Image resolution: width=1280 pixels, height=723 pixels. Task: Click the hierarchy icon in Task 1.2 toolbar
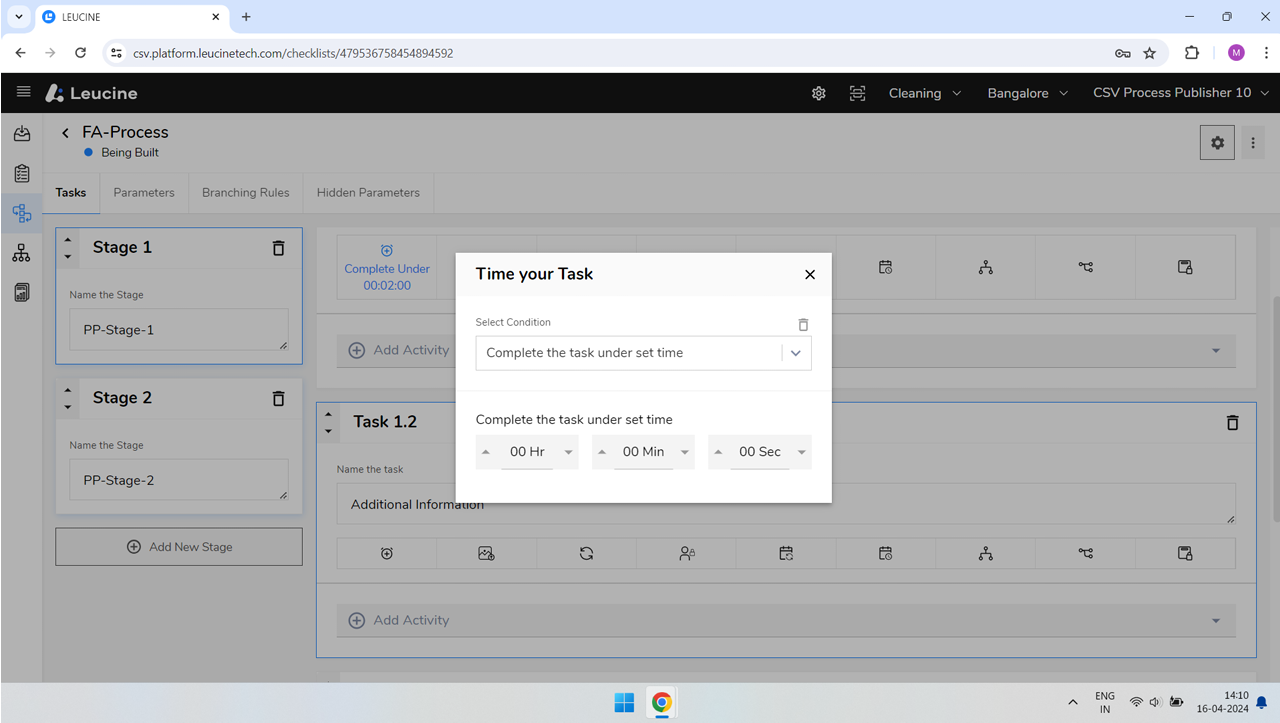pos(986,553)
